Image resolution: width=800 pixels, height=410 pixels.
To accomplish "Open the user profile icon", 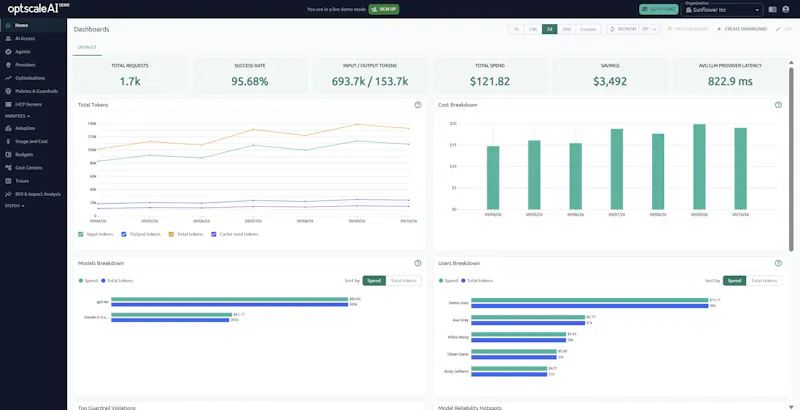I will tap(786, 9).
